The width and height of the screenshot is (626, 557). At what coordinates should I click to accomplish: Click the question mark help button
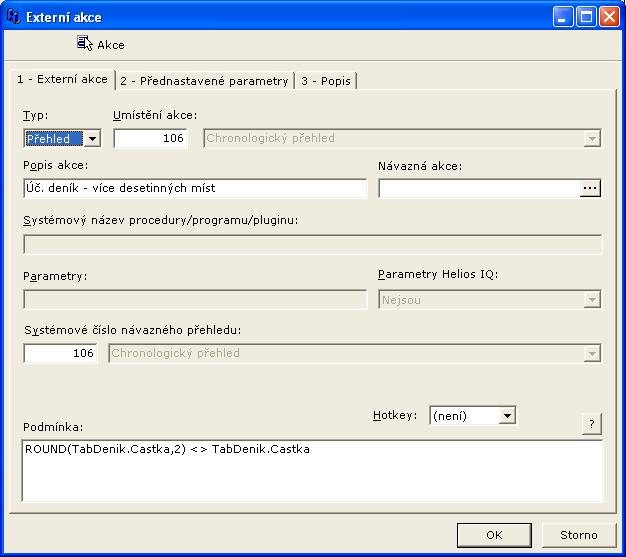(x=591, y=425)
